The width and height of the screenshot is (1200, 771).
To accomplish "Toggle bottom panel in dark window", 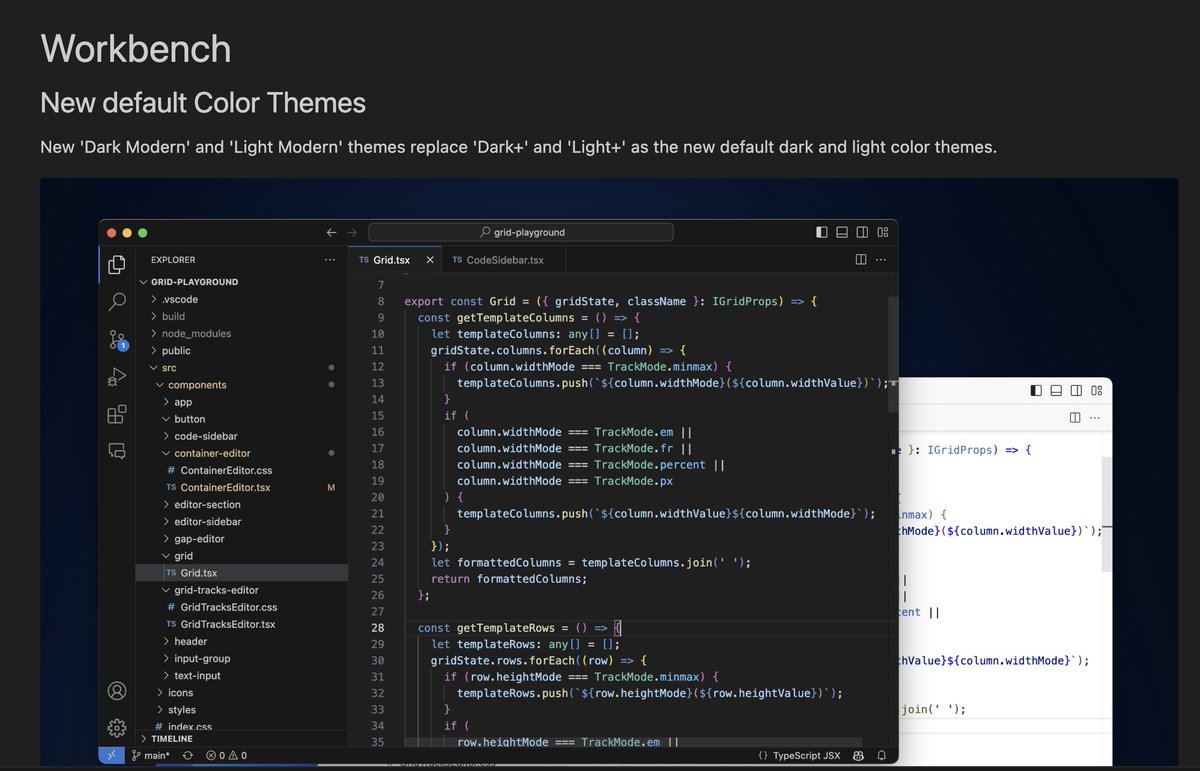I will tap(842, 232).
